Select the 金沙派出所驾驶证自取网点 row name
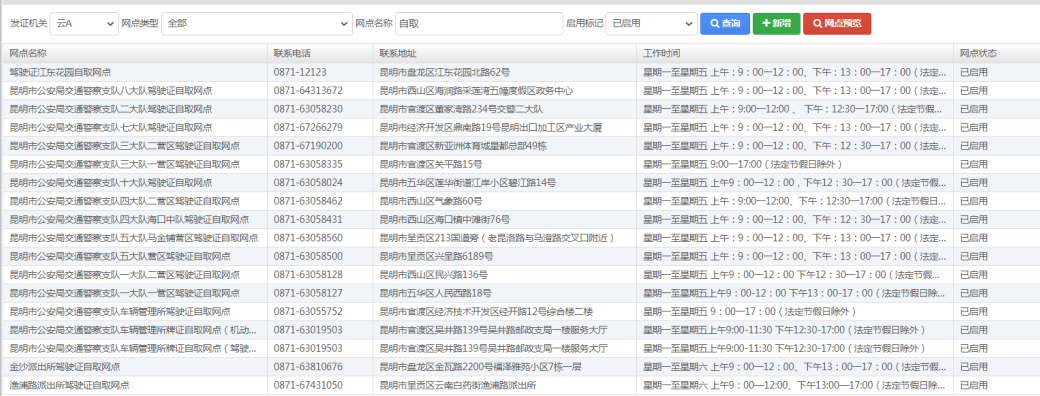This screenshot has width=1040, height=396. [65, 366]
